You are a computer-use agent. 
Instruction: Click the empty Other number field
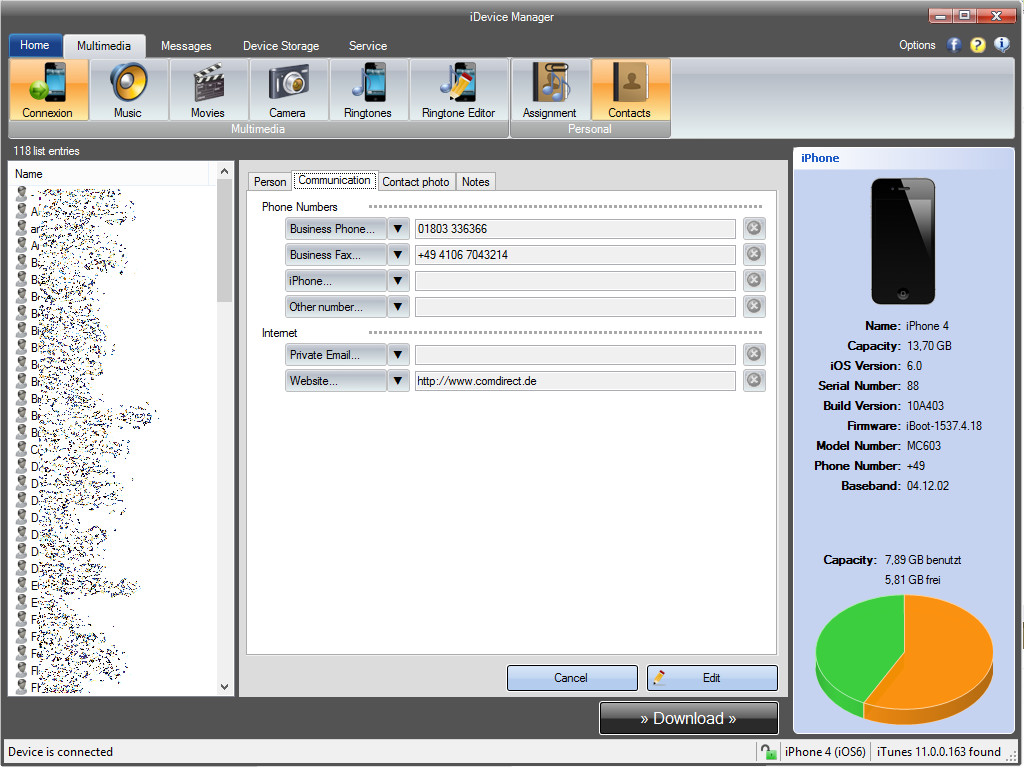tap(575, 307)
